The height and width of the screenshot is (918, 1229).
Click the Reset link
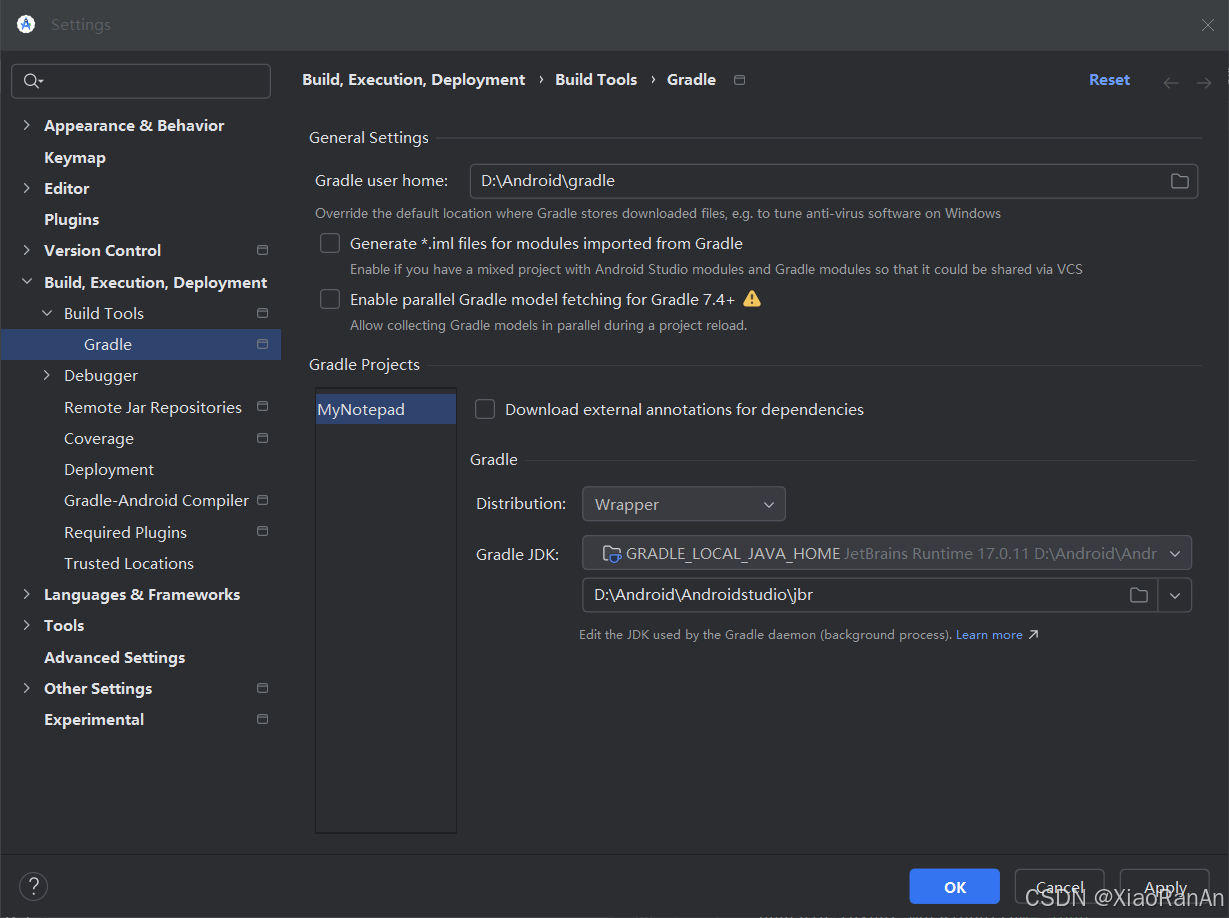(1109, 79)
